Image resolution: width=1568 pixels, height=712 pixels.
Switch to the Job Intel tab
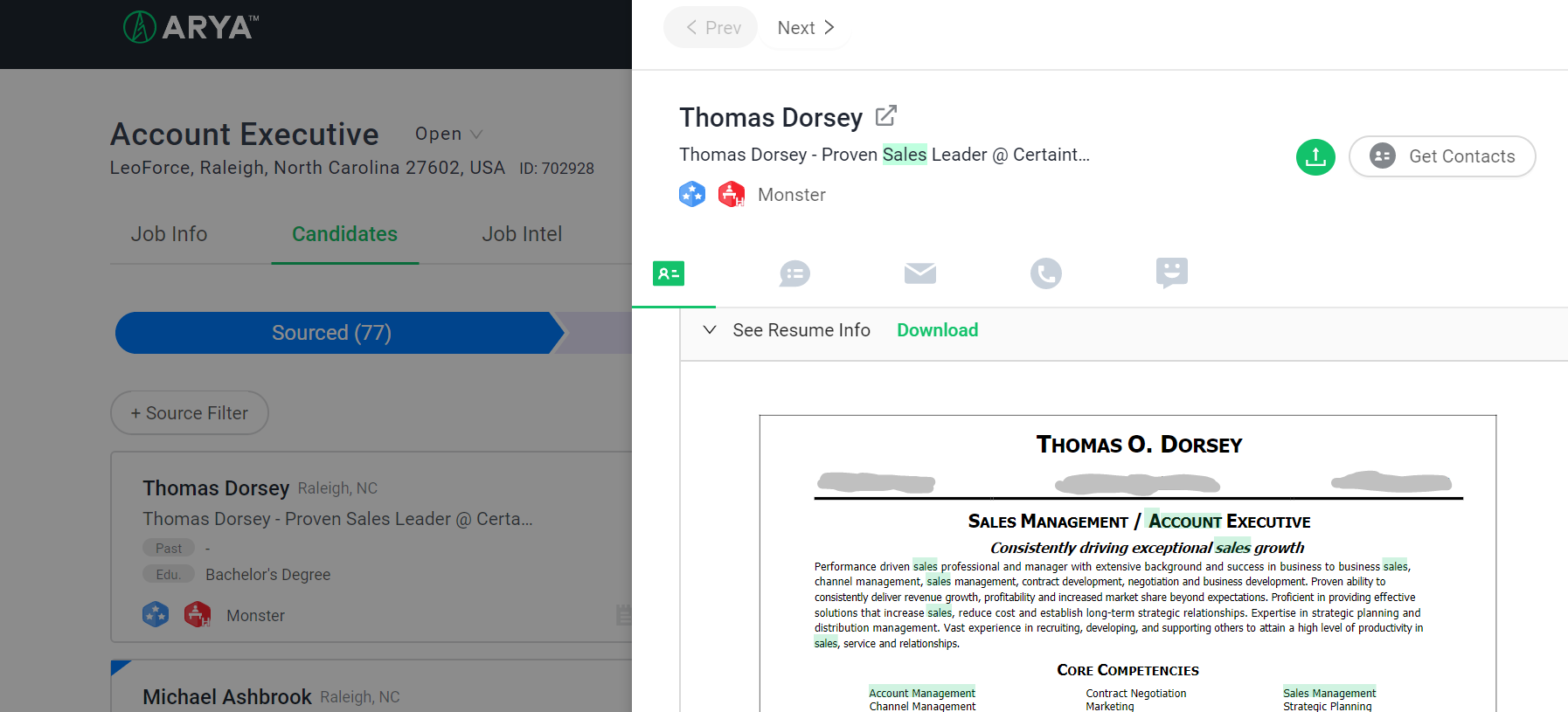[522, 234]
